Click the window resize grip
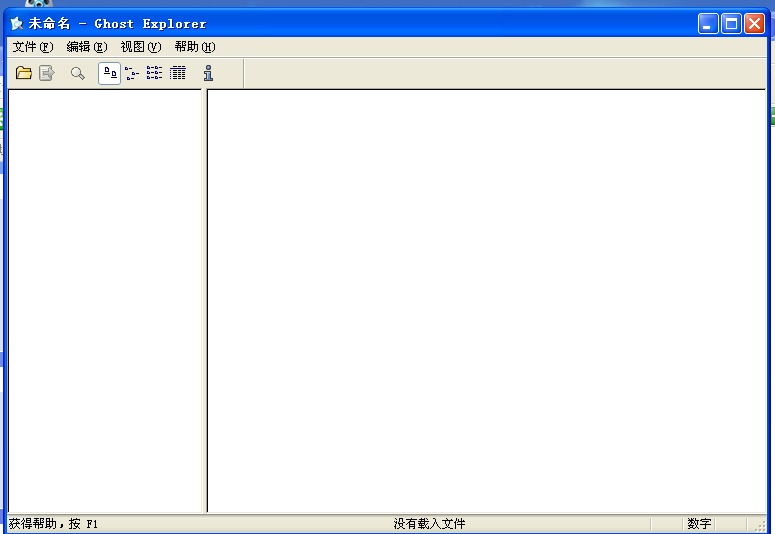Screen dimensions: 775x534 click(x=760, y=527)
